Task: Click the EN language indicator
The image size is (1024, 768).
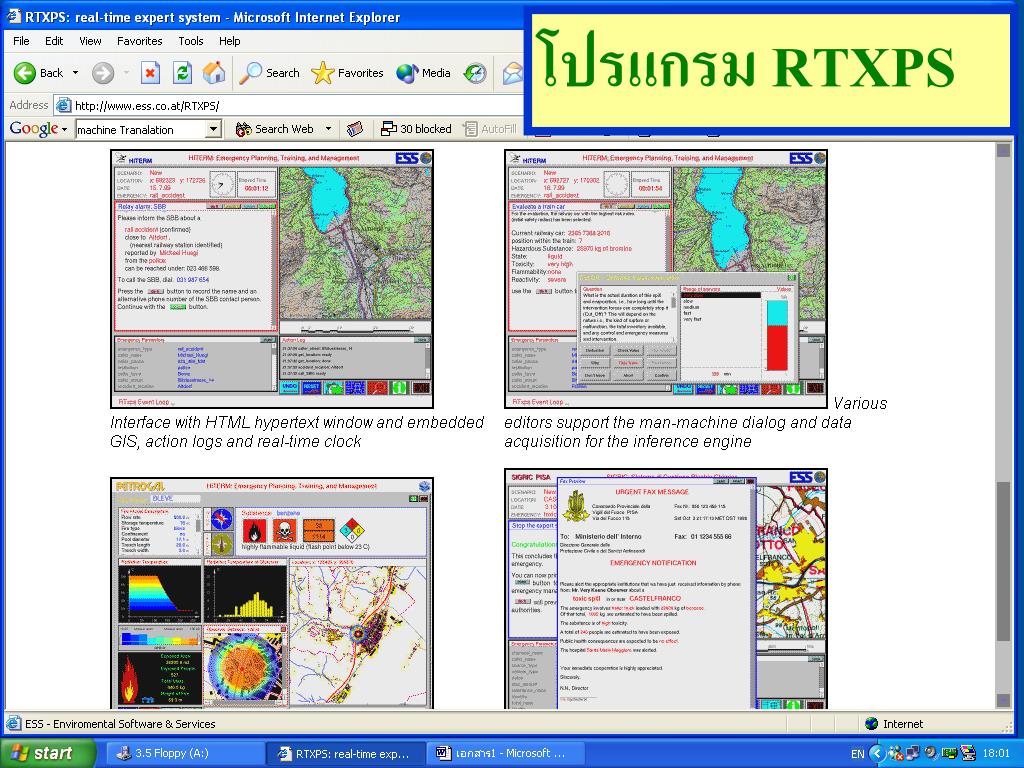Action: (857, 754)
